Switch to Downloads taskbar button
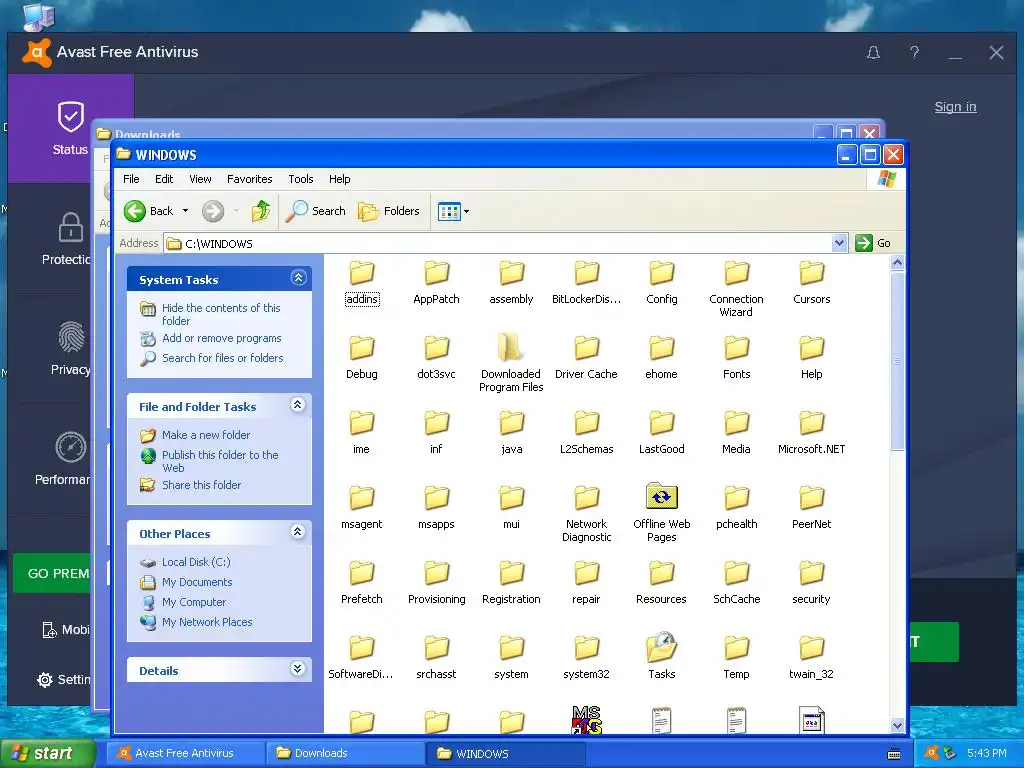The height and width of the screenshot is (768, 1024). (345, 754)
